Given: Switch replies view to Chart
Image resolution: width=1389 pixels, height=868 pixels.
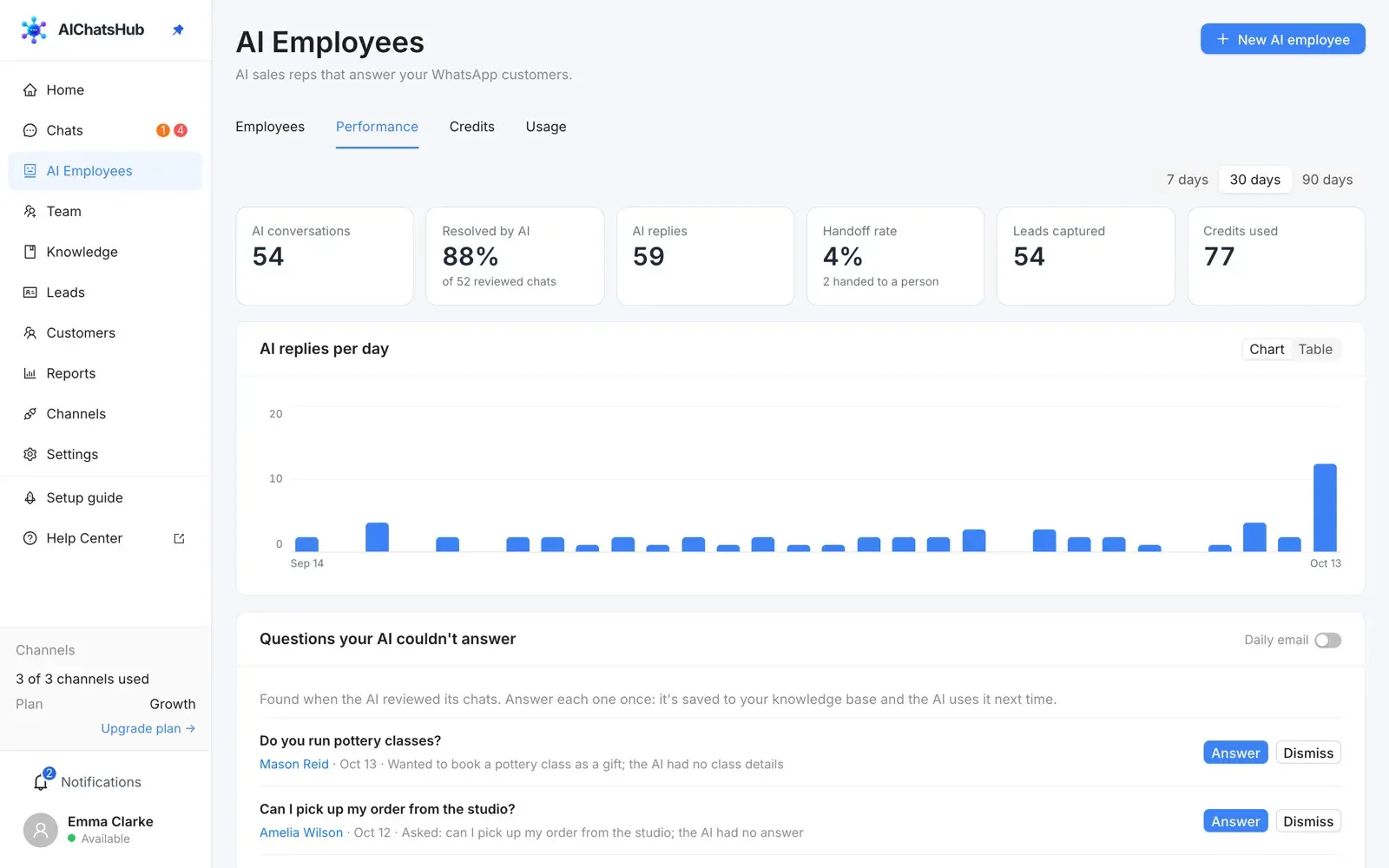Looking at the screenshot, I should pos(1267,349).
